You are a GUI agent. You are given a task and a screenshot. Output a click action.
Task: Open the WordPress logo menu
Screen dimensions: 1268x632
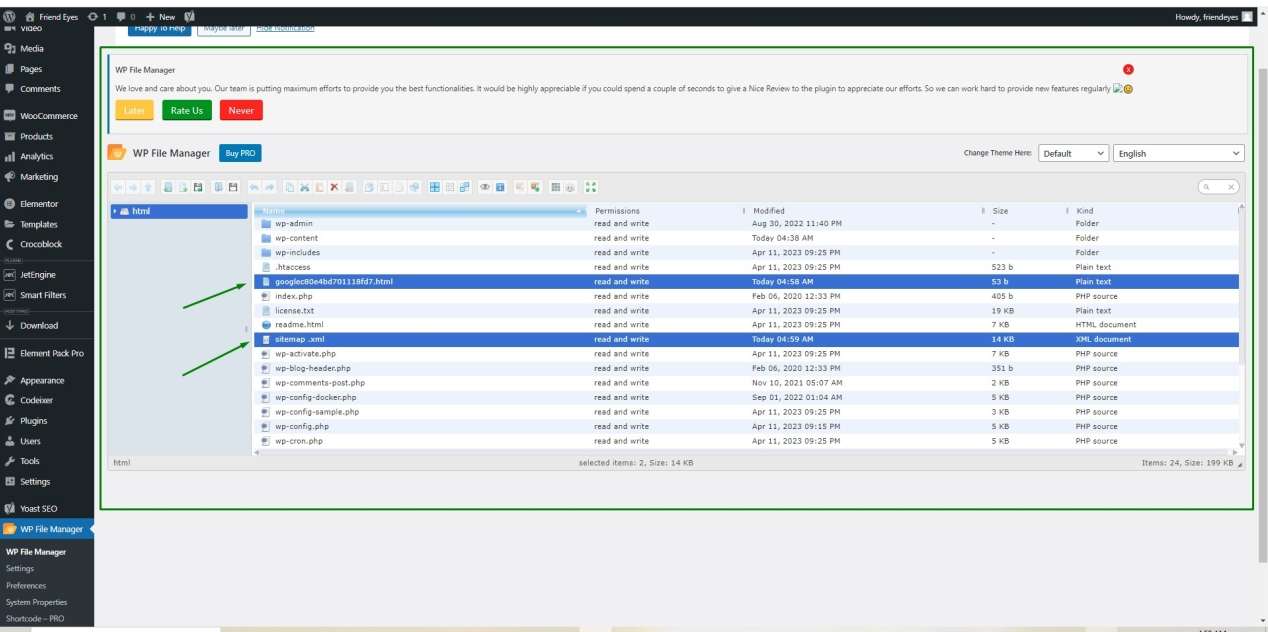(x=10, y=16)
